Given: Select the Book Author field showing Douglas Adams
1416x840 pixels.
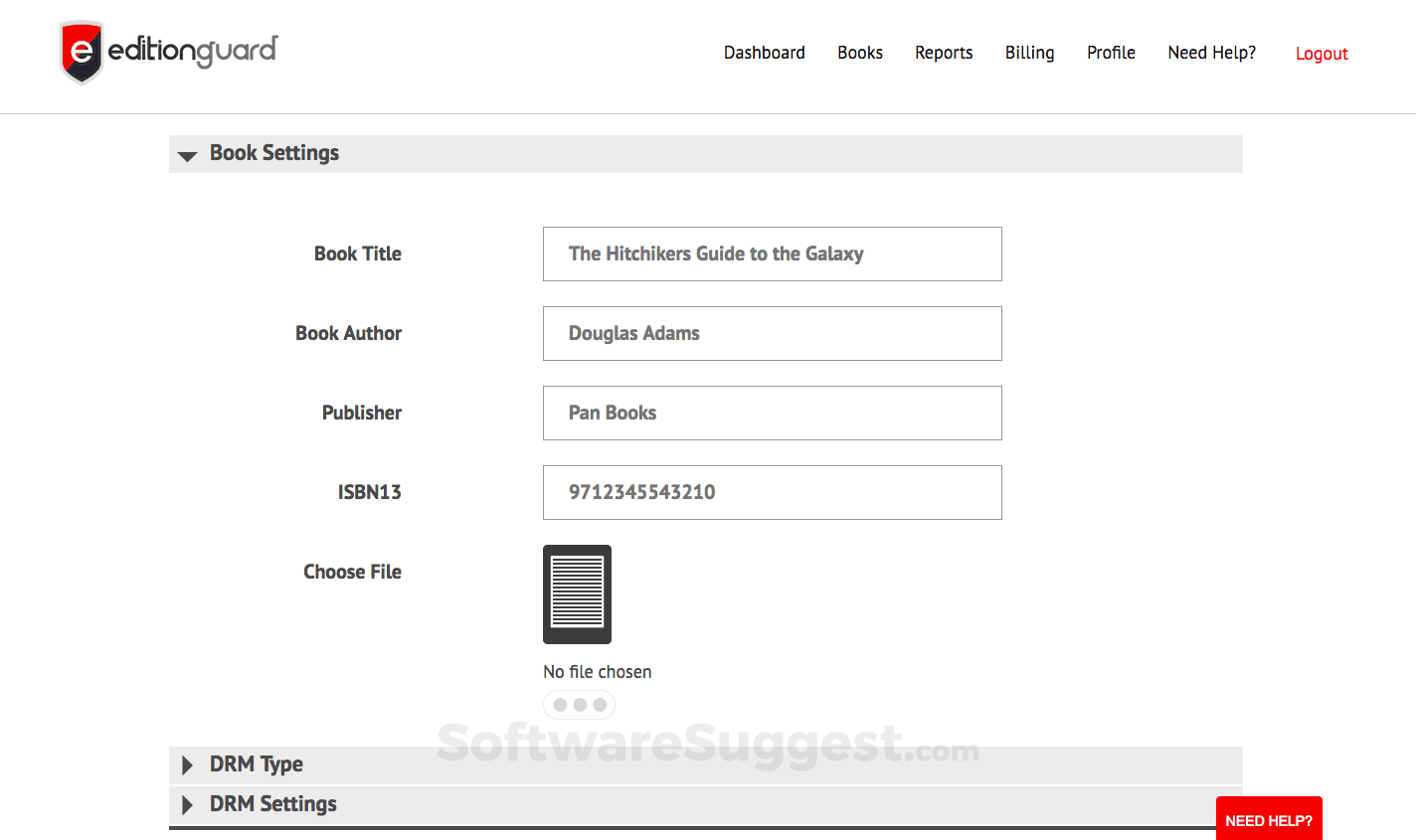Looking at the screenshot, I should pyautogui.click(x=772, y=333).
